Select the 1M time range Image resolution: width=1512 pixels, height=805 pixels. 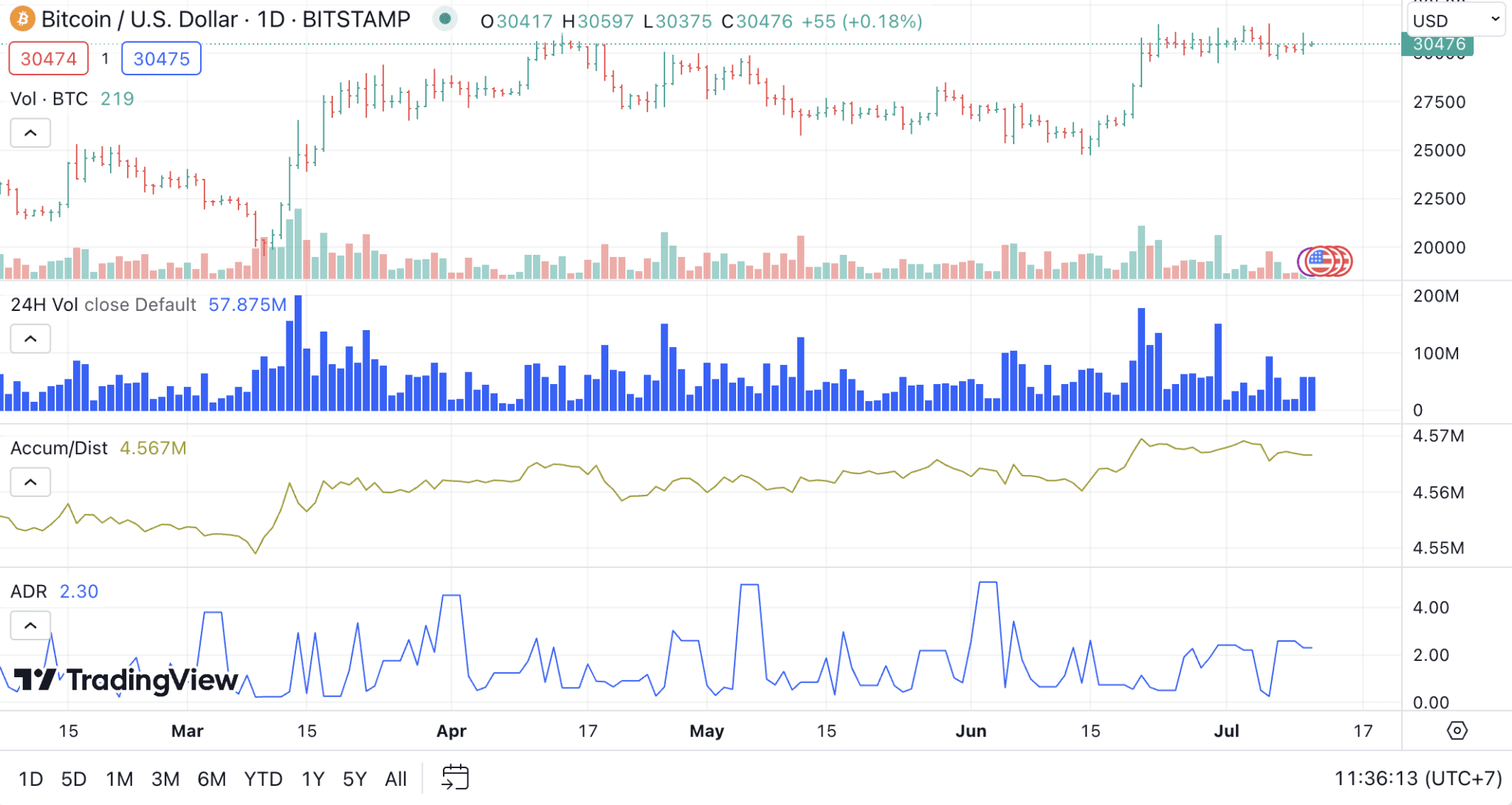[120, 778]
